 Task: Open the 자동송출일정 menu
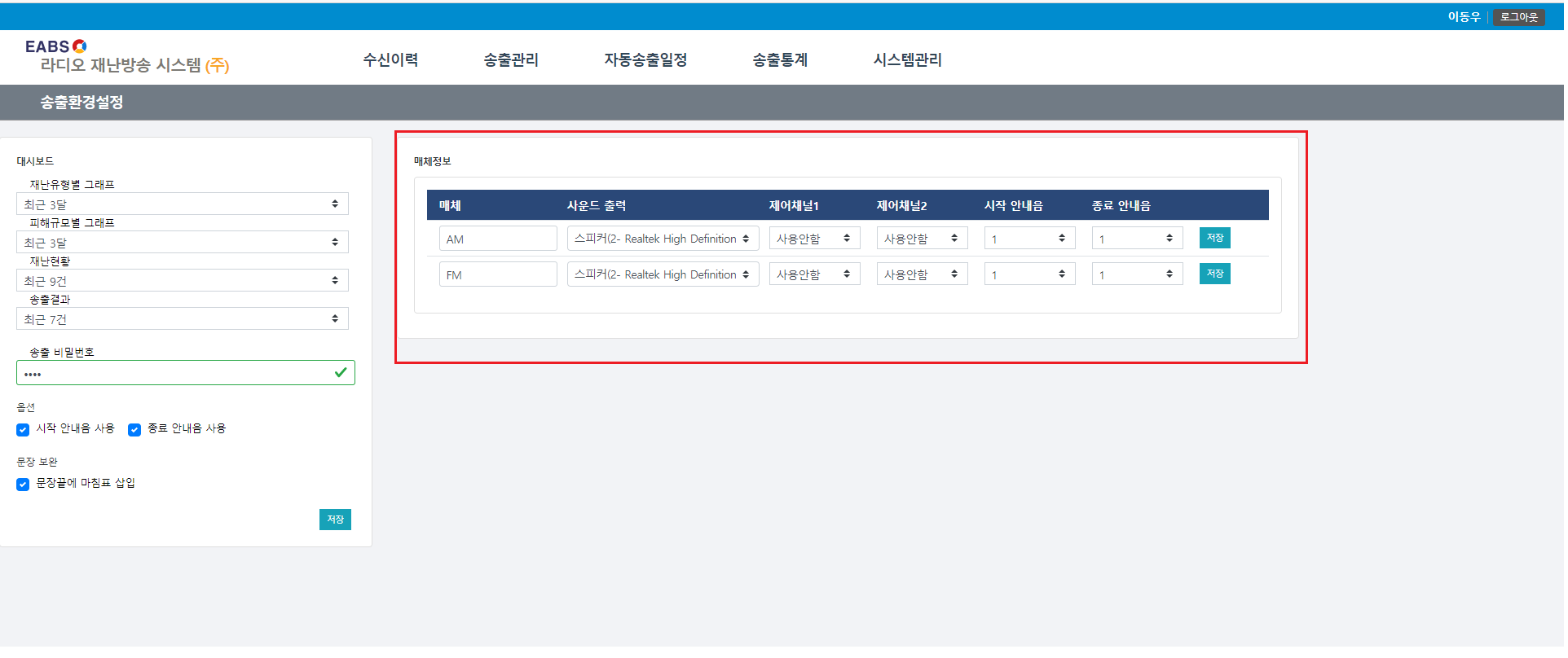click(645, 59)
